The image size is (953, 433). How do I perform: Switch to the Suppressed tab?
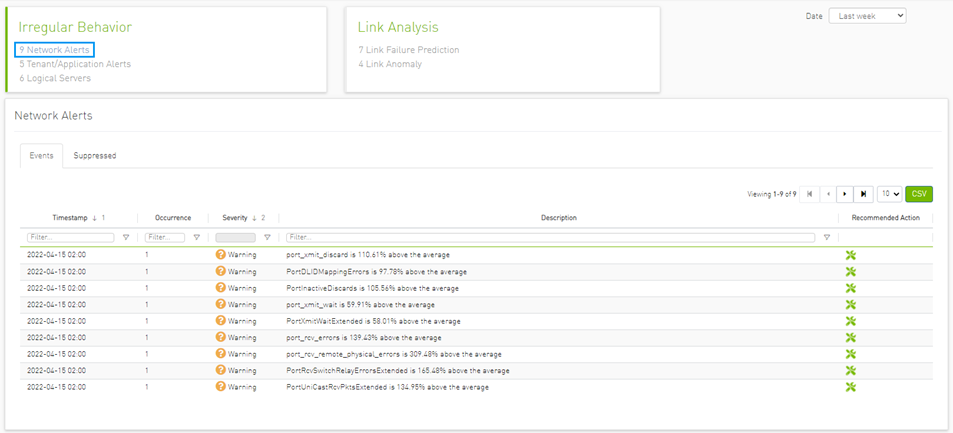pos(95,156)
